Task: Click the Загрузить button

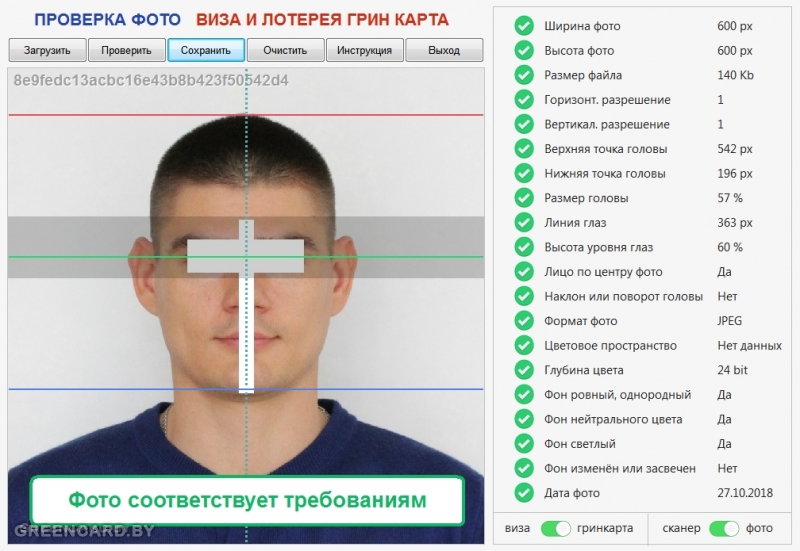Action: tap(47, 50)
